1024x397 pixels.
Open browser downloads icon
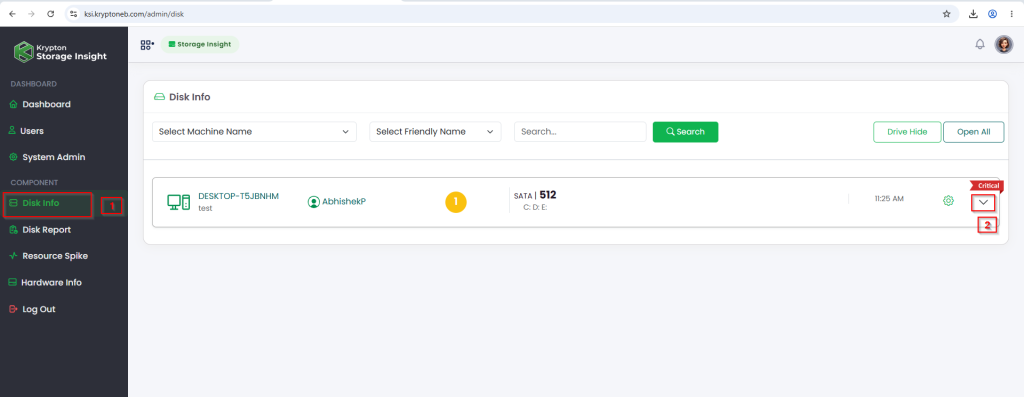point(973,14)
